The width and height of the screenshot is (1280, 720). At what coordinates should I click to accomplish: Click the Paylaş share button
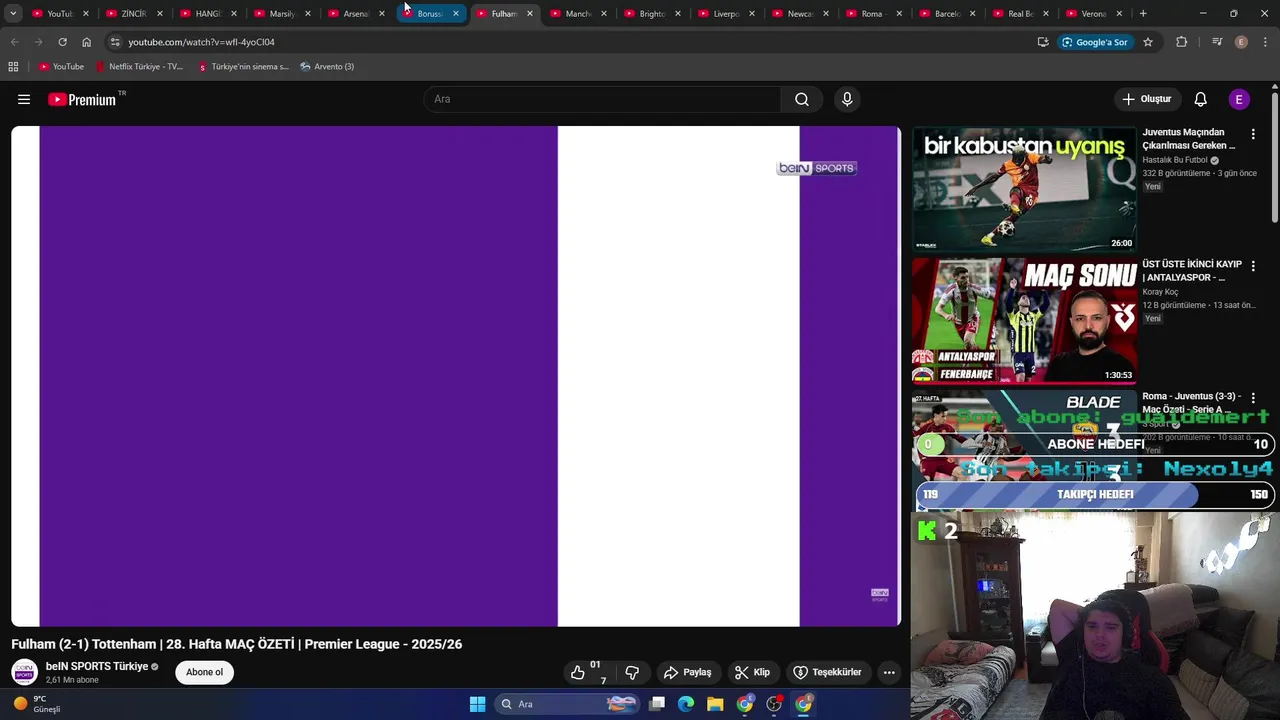click(688, 672)
